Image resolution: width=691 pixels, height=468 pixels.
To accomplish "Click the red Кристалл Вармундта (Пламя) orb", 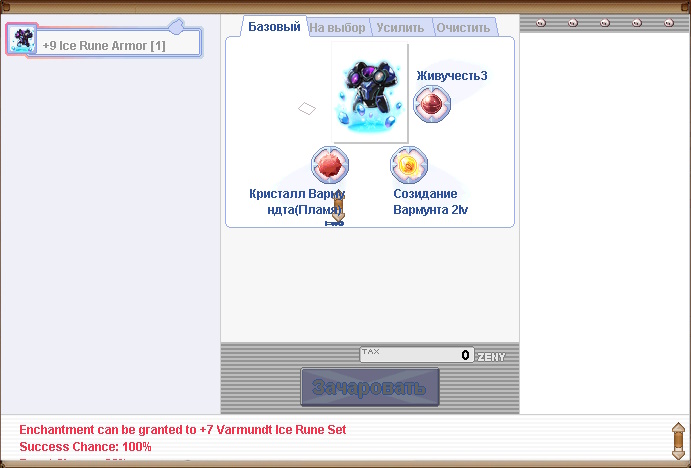I will pos(330,164).
